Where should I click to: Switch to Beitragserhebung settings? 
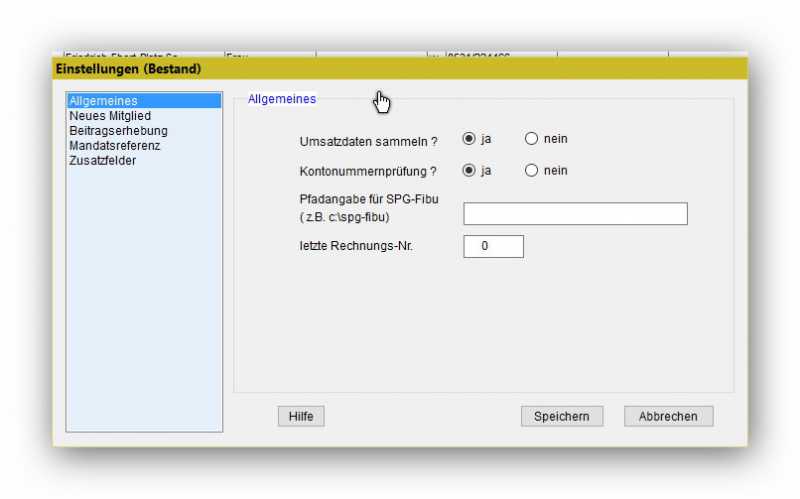[118, 131]
